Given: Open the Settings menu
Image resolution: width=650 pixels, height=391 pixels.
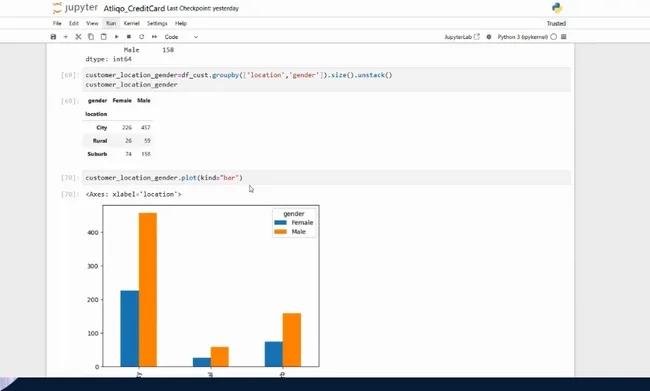Looking at the screenshot, I should 157,23.
